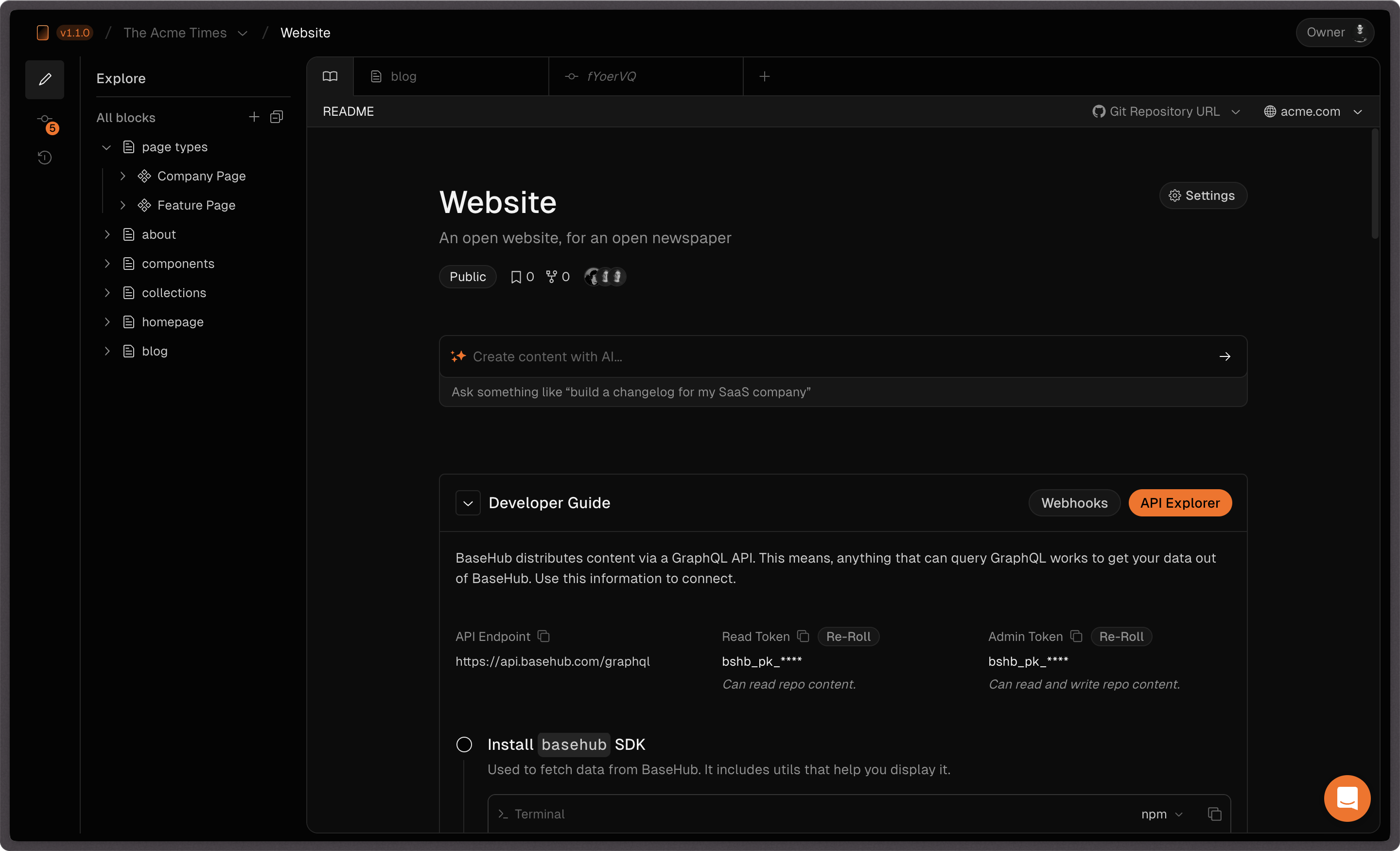Click the All blocks label

pos(125,118)
